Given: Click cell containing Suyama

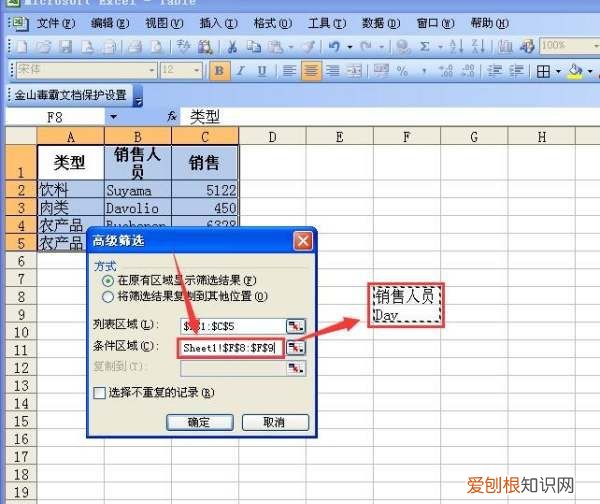Looking at the screenshot, I should (x=138, y=190).
